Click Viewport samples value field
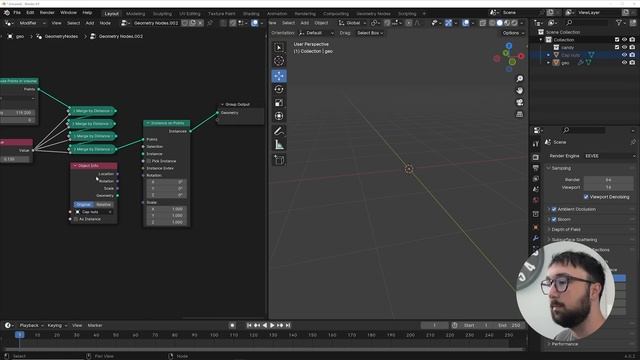 coord(609,187)
